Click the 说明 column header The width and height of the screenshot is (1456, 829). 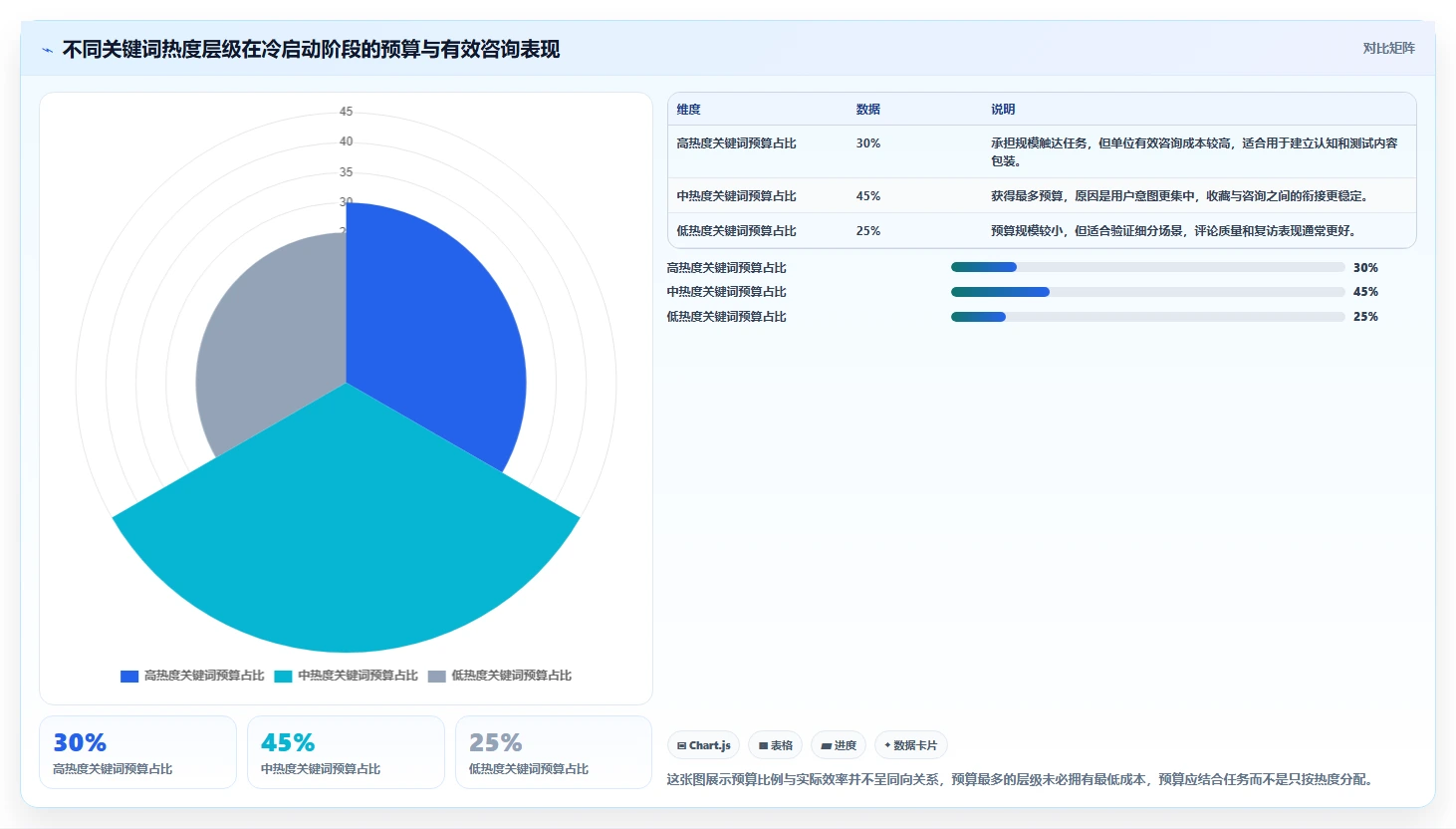click(x=1003, y=110)
